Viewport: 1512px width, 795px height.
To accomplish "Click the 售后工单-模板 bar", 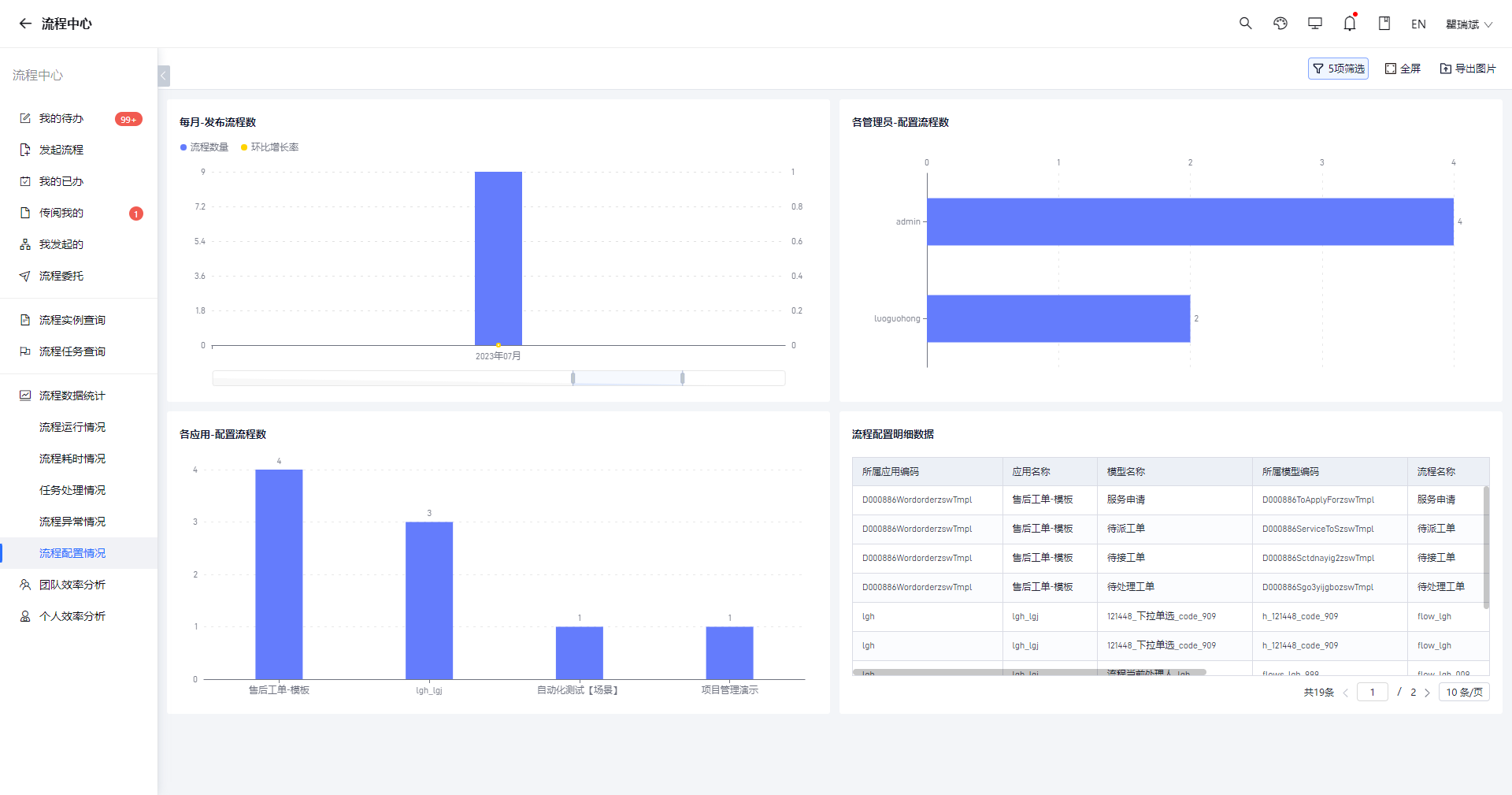I will [x=279, y=574].
